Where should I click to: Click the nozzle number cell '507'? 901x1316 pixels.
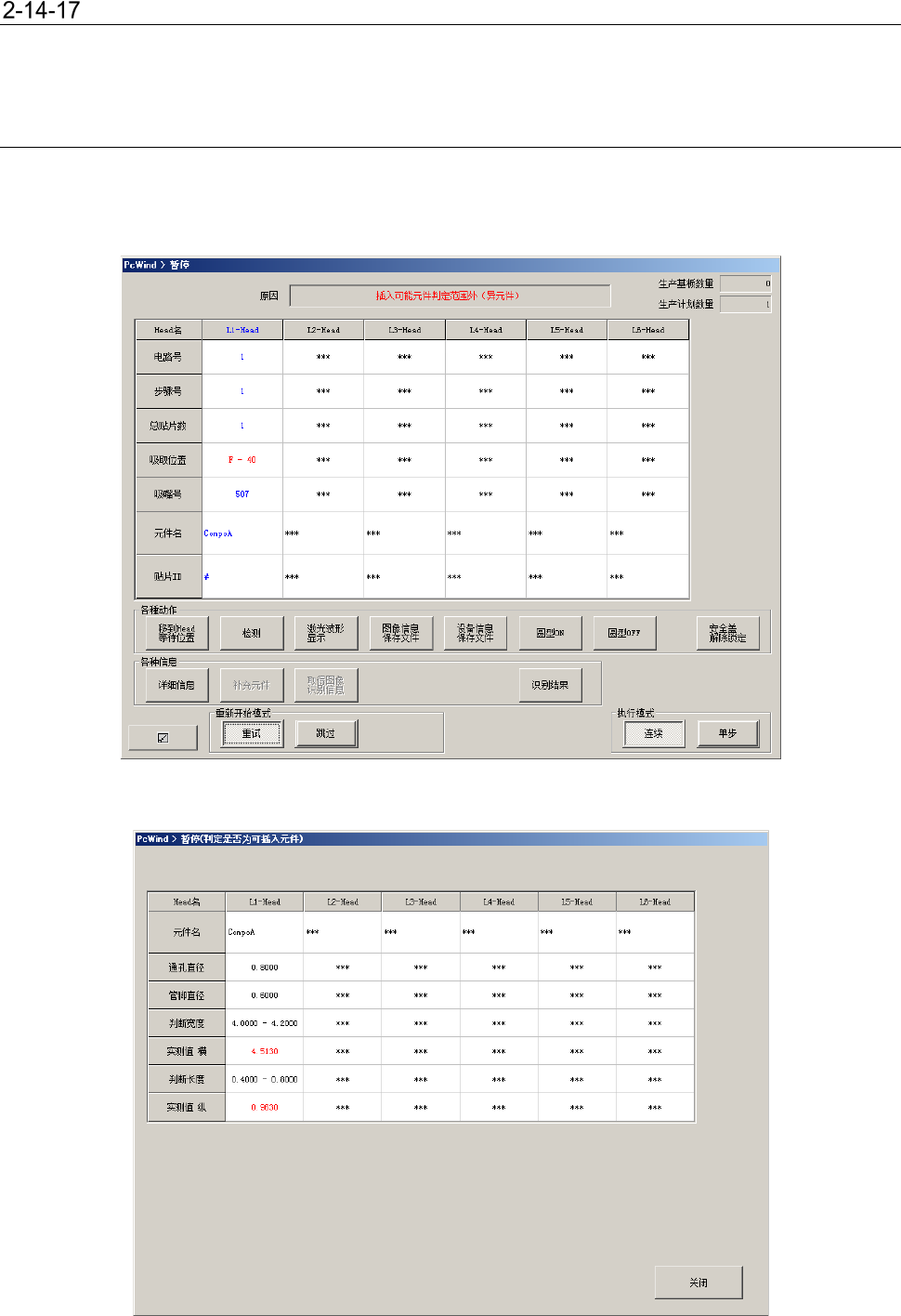coord(242,494)
